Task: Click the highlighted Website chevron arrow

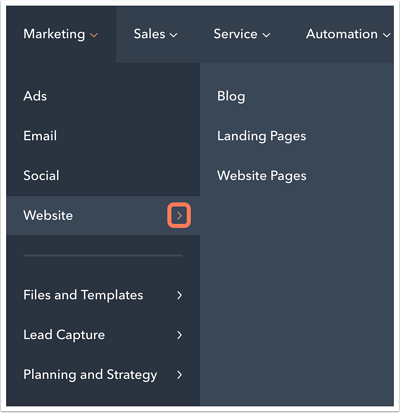Action: pyautogui.click(x=179, y=216)
